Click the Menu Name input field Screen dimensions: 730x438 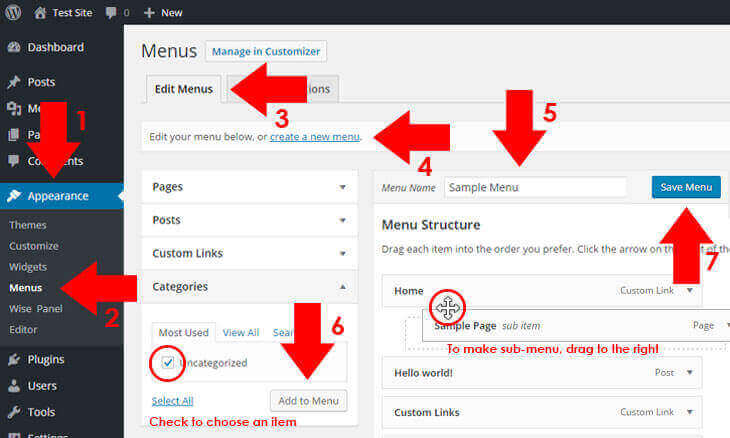tap(535, 188)
